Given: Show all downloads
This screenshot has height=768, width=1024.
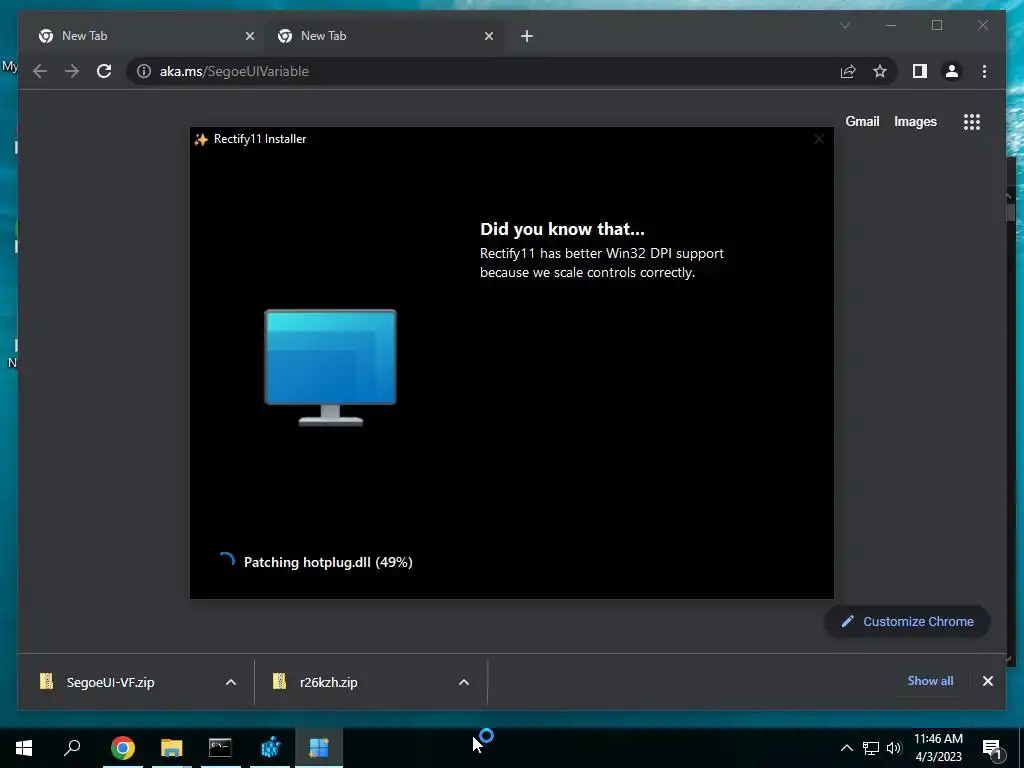Looking at the screenshot, I should [x=930, y=680].
